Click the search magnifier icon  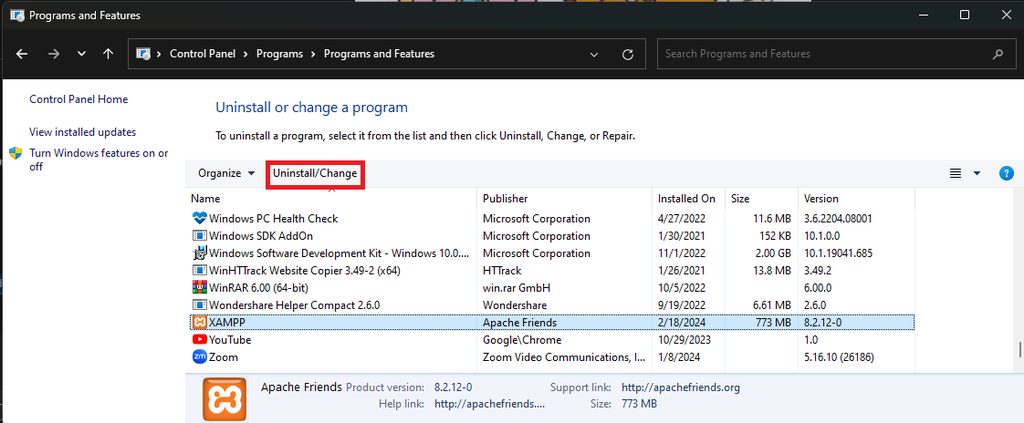coord(997,54)
